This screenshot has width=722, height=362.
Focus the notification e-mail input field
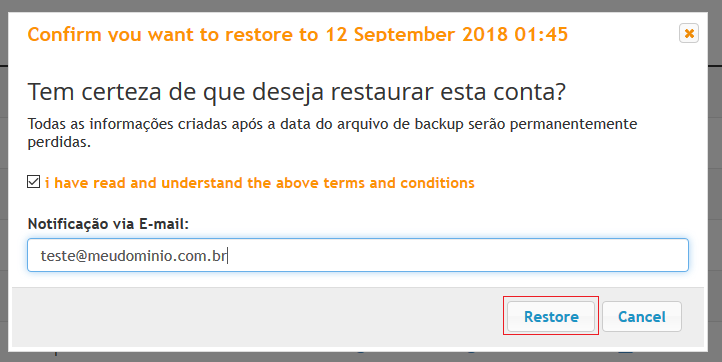point(358,255)
